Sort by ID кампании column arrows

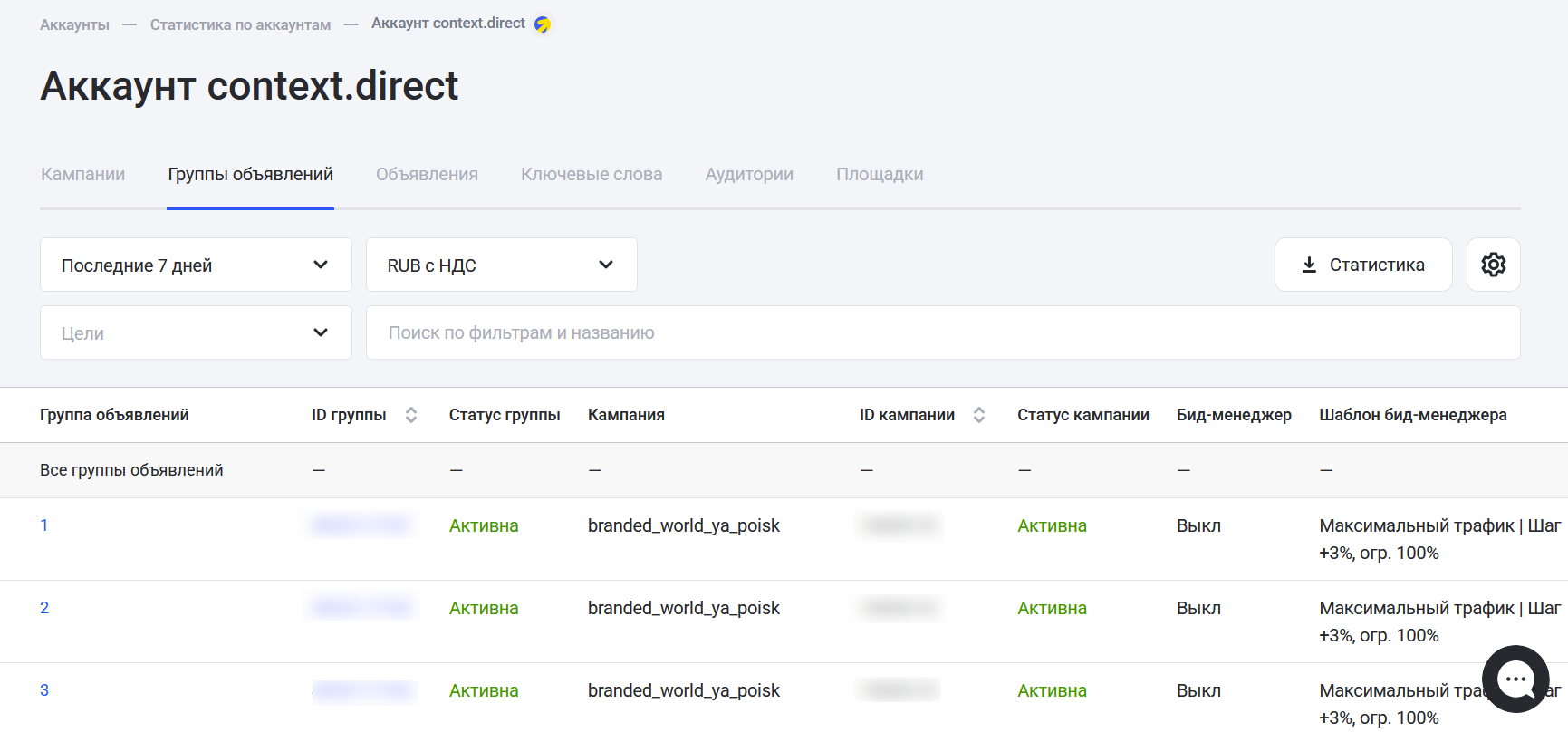[979, 415]
